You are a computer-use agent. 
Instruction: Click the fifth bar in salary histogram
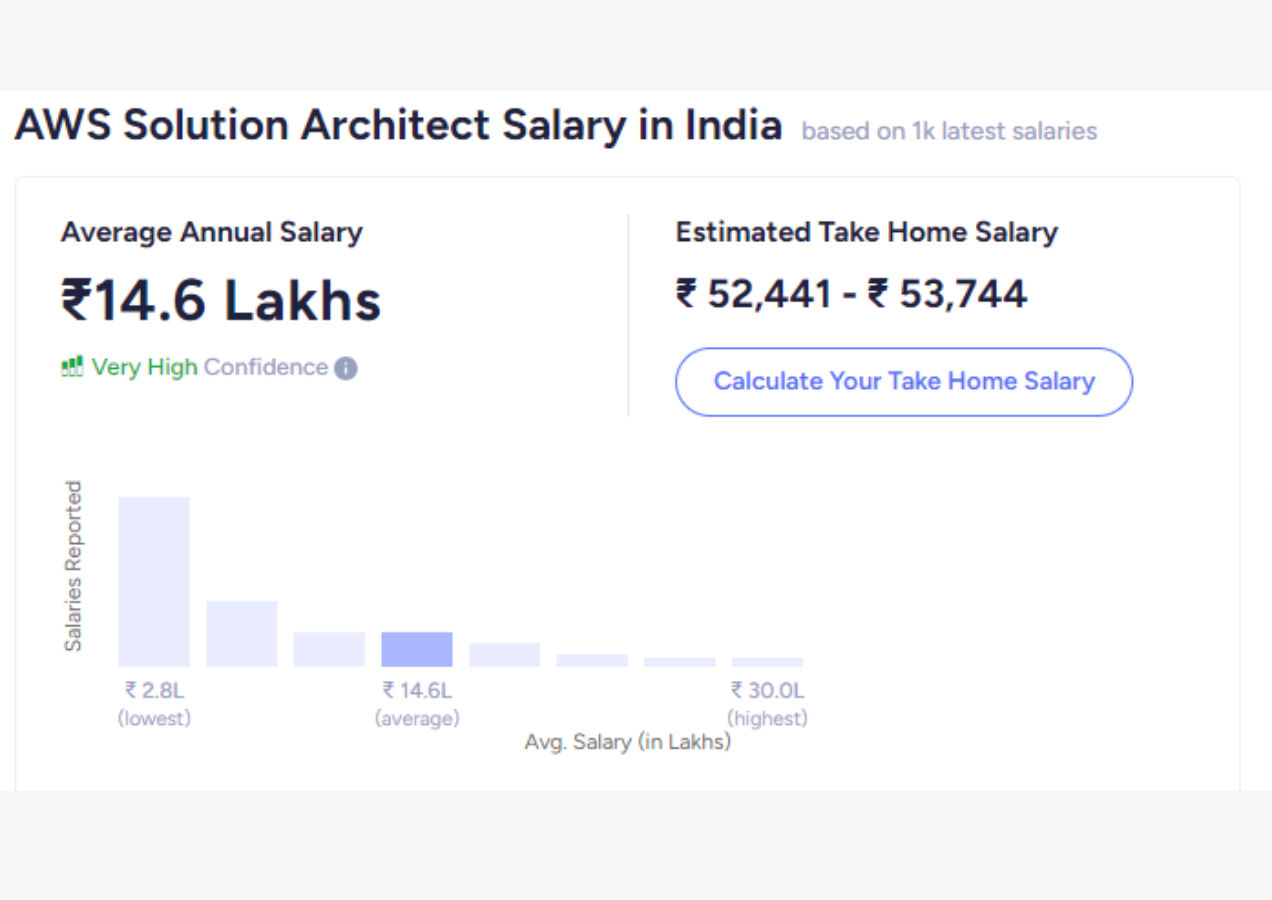click(504, 655)
